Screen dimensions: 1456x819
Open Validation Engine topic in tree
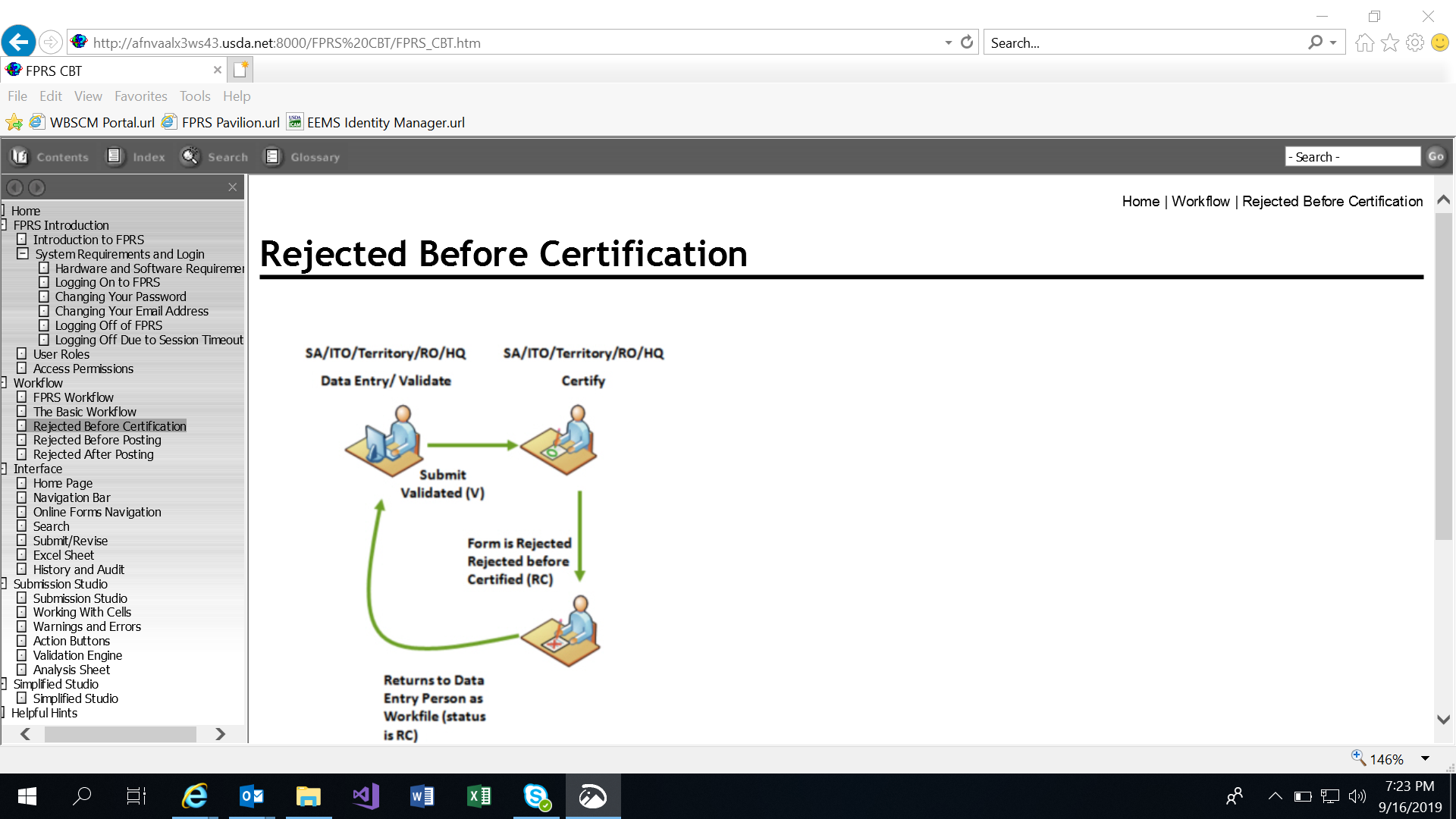point(77,655)
